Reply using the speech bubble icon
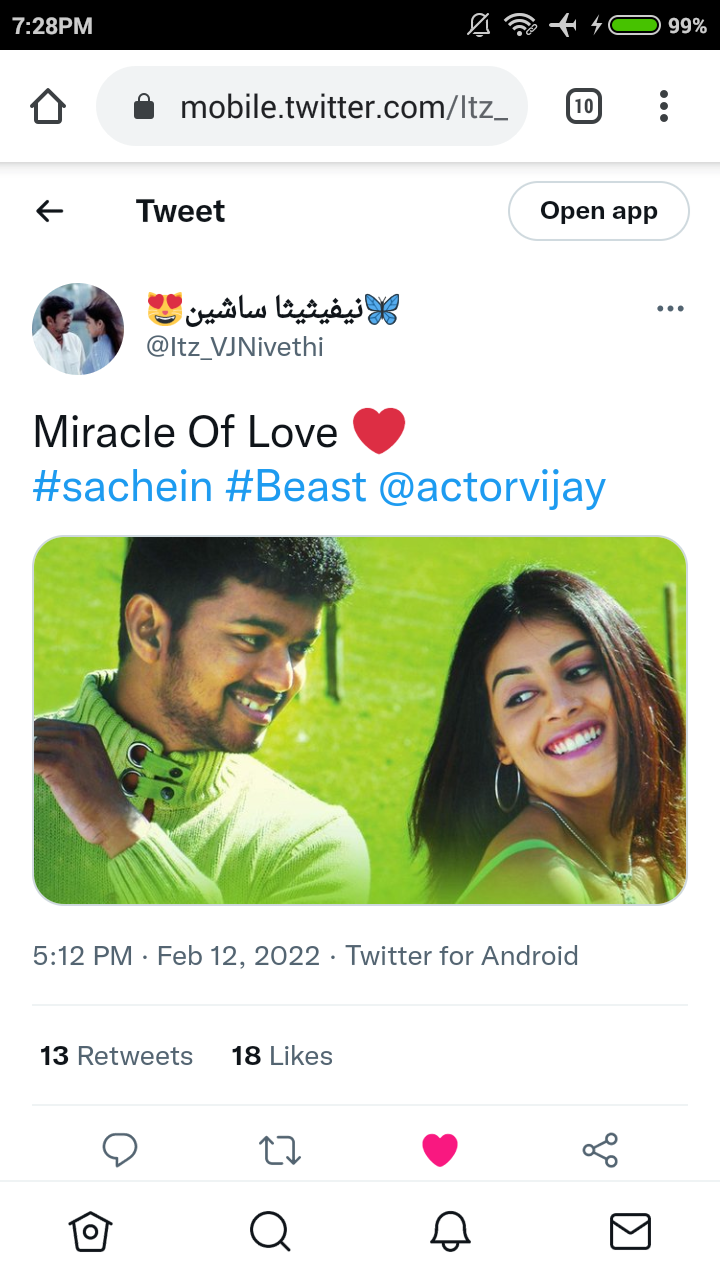 coord(120,1150)
